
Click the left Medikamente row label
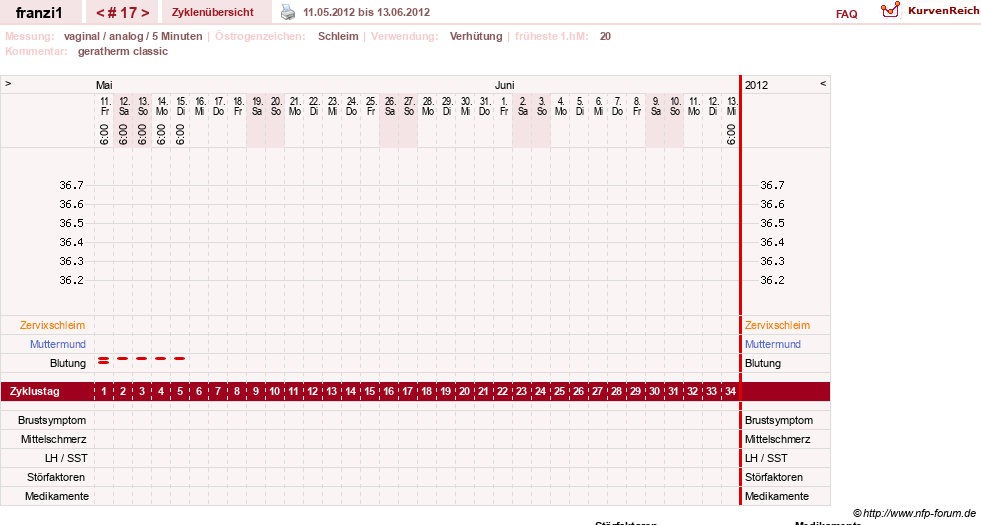pos(57,496)
